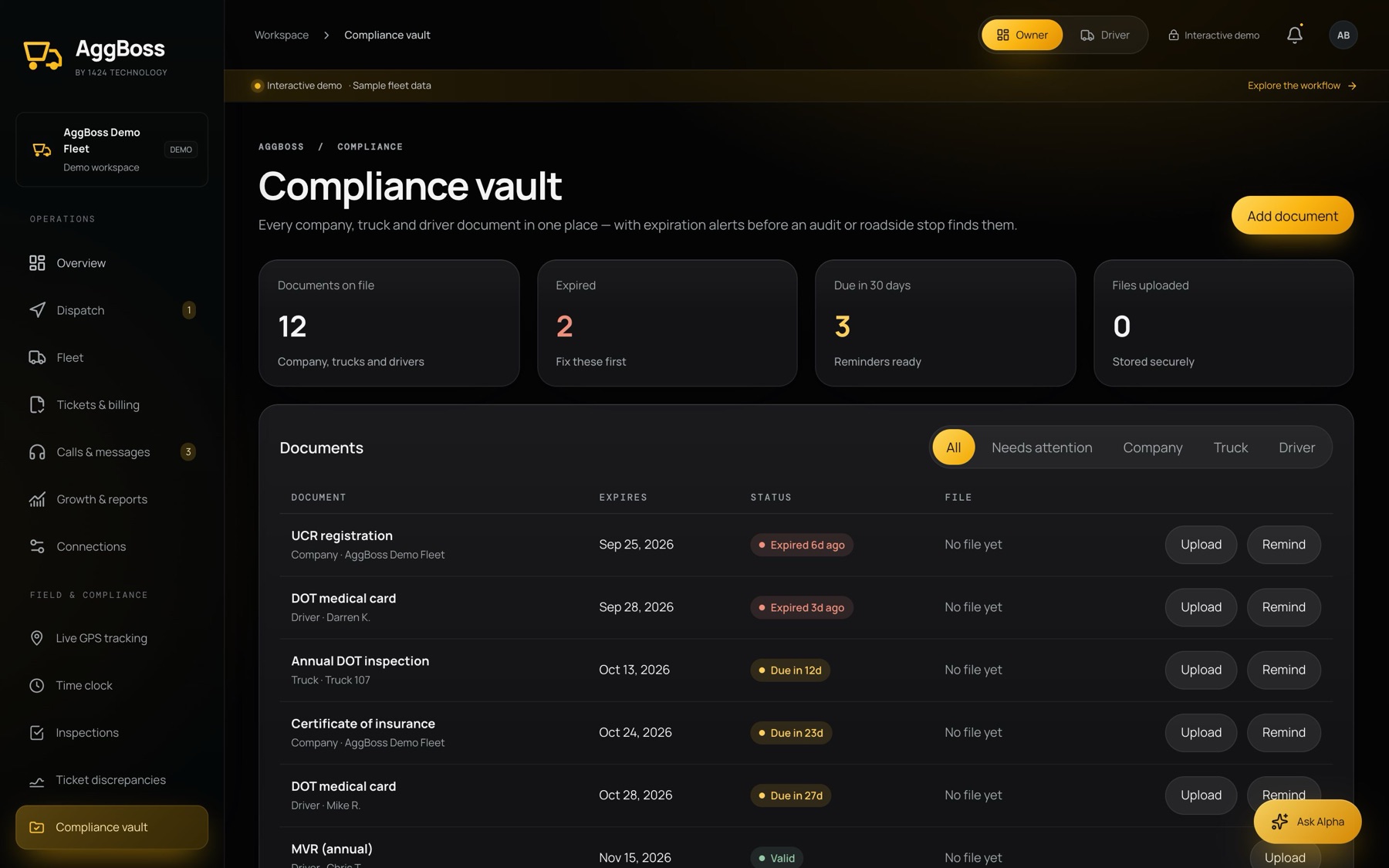Click the Tickets & billing document icon
The height and width of the screenshot is (868, 1389).
click(37, 405)
